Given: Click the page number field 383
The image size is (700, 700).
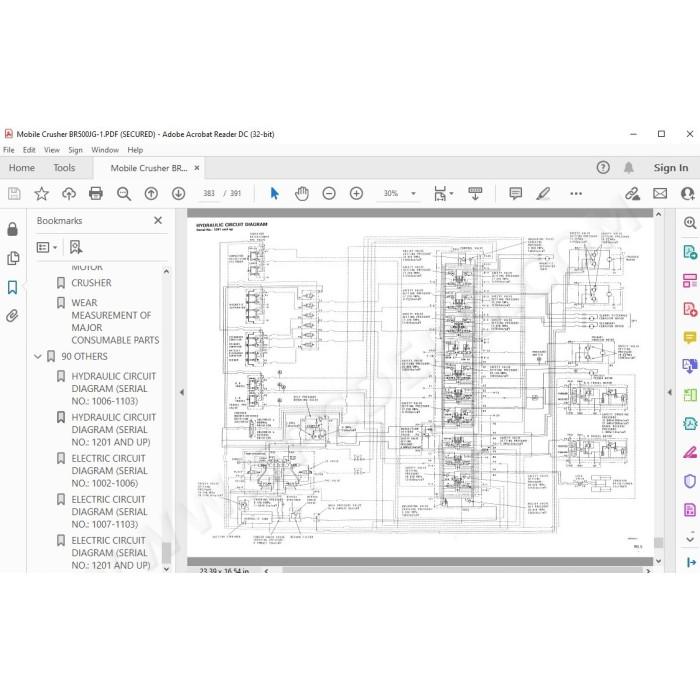Looking at the screenshot, I should (x=209, y=193).
